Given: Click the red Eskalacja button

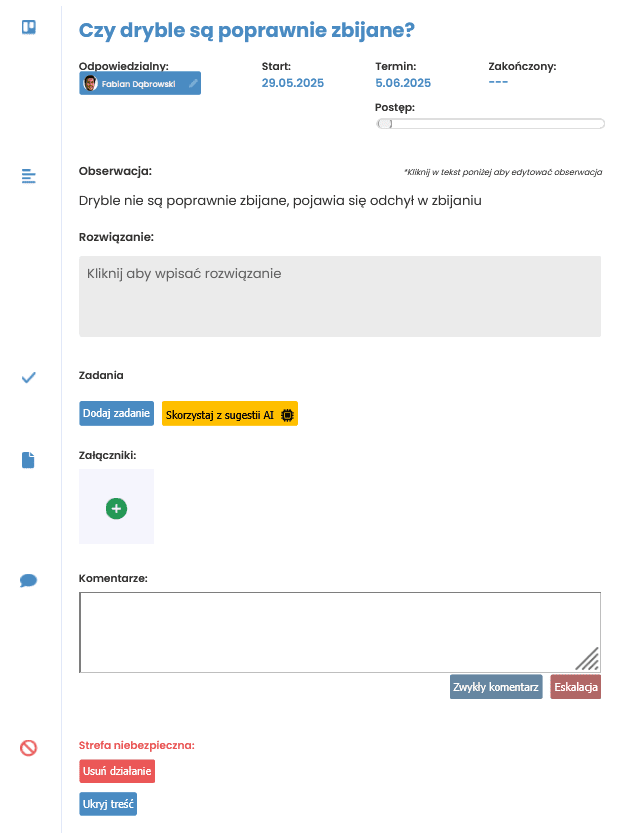Looking at the screenshot, I should [576, 687].
